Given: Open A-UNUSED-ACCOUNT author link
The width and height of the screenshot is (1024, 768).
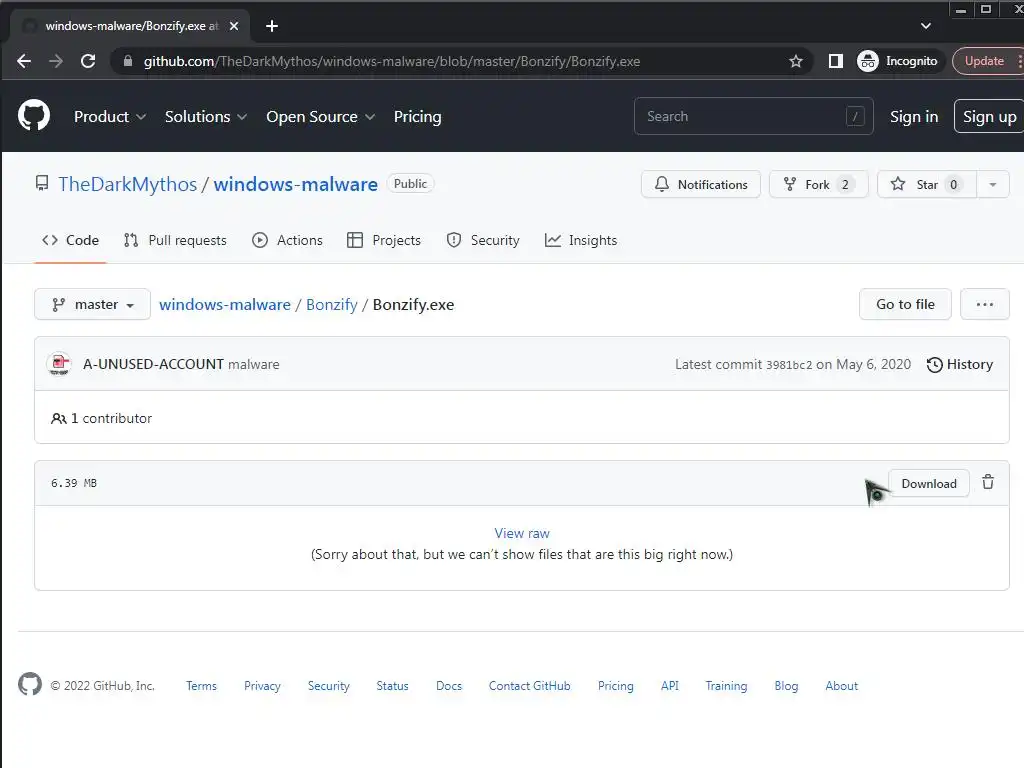Looking at the screenshot, I should [153, 364].
